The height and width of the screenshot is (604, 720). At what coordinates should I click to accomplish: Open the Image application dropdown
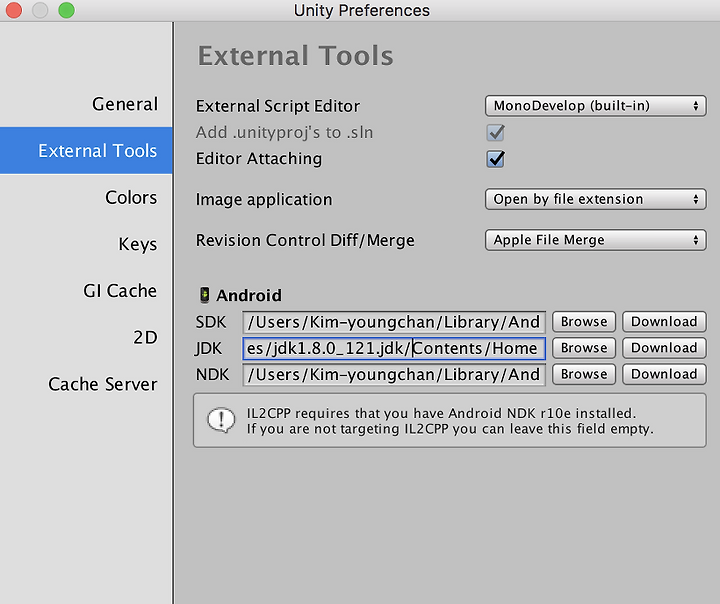596,199
